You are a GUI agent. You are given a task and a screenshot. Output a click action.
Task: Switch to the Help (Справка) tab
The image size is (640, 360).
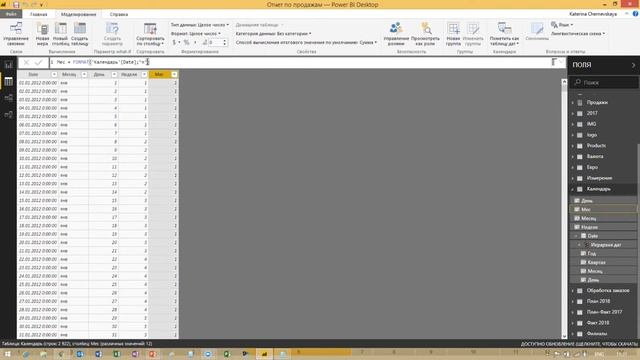119,14
